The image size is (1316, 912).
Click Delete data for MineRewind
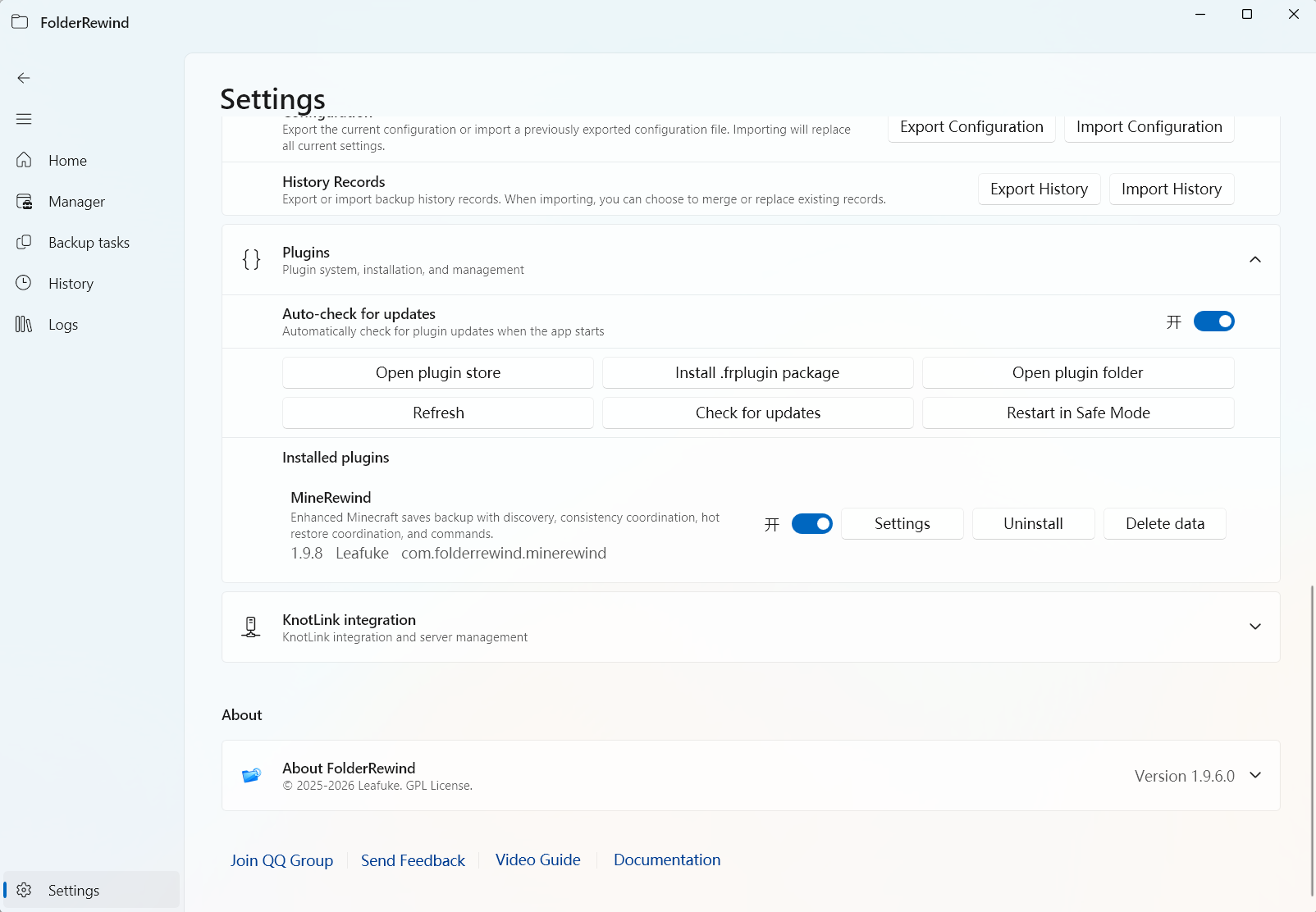pos(1164,523)
